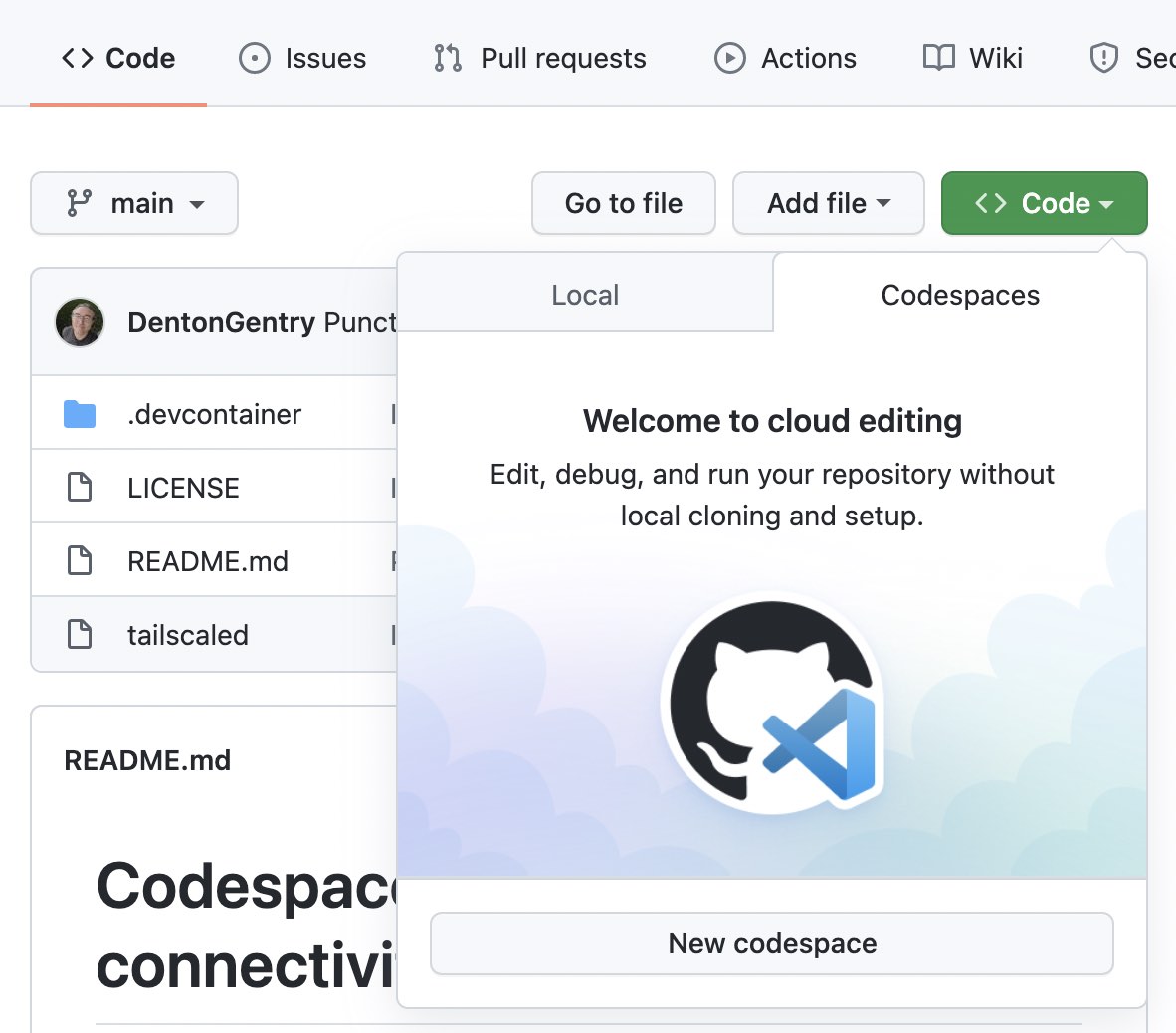Open the DentonGentry profile link

click(221, 322)
